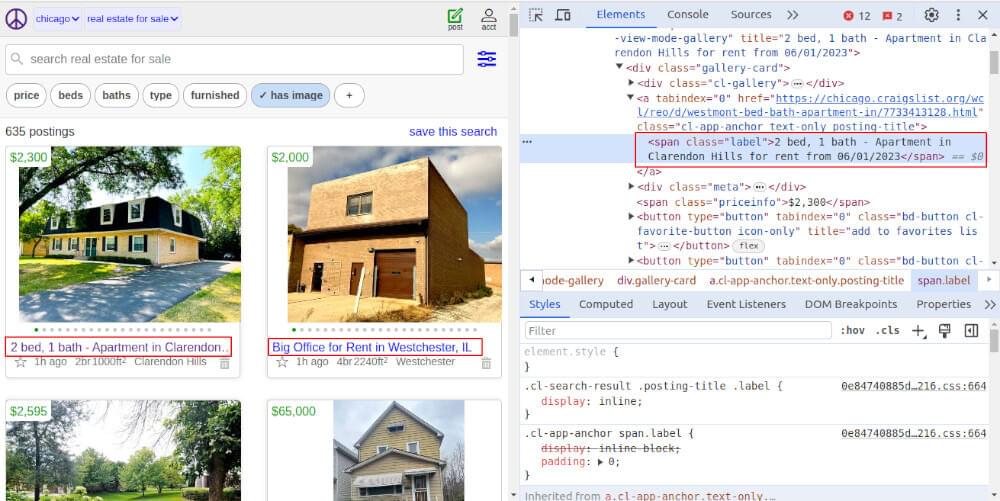Click the craigslist peace sign logo
Viewport: 1000px width, 501px height.
click(16, 19)
